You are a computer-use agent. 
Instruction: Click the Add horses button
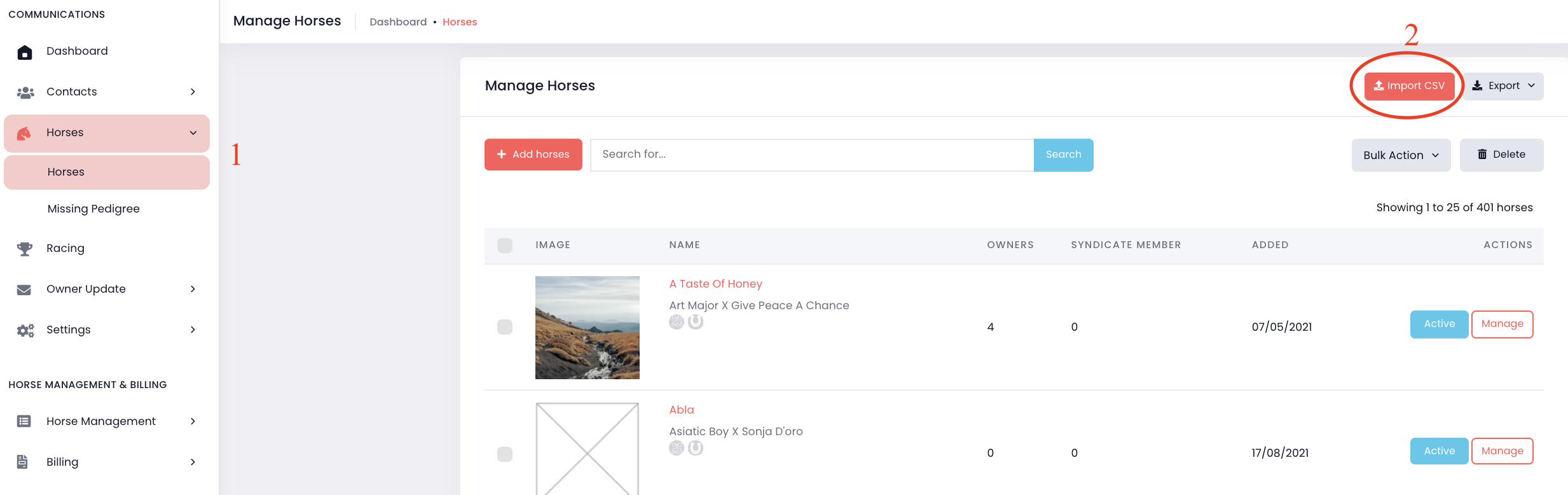tap(533, 155)
